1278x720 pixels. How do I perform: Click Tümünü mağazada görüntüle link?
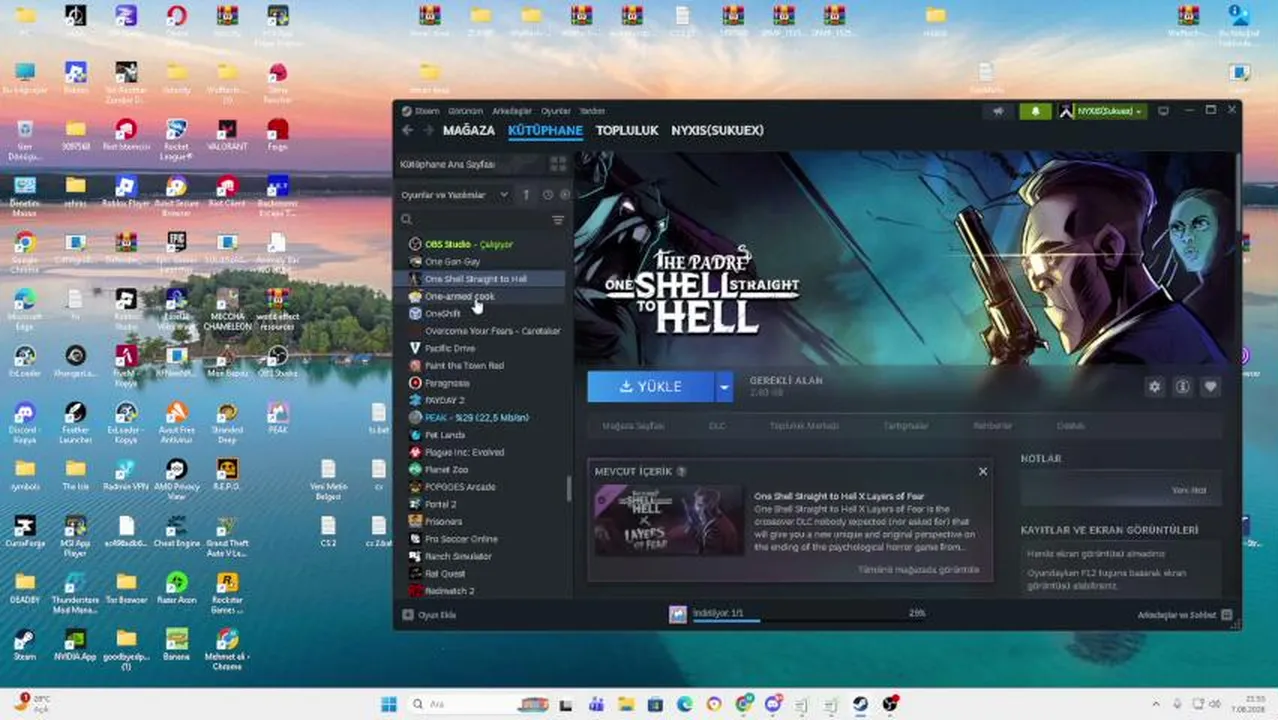(x=918, y=569)
